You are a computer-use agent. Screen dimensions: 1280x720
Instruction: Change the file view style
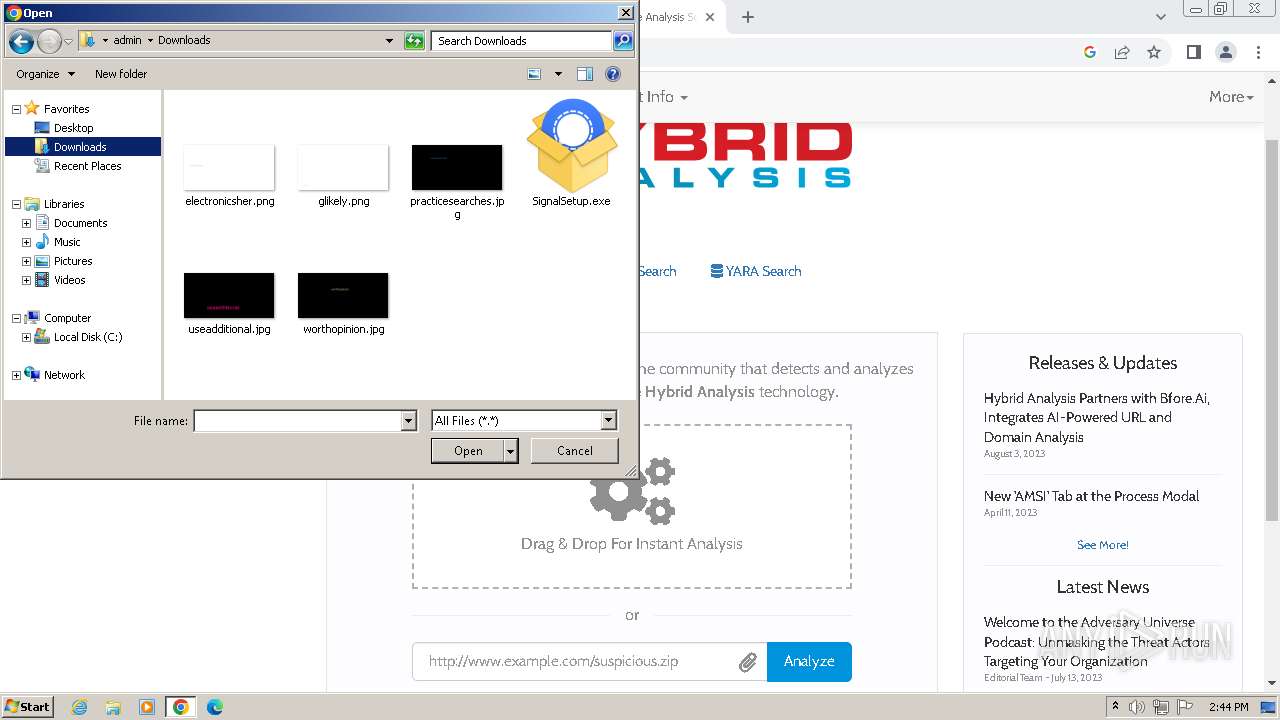pos(534,74)
